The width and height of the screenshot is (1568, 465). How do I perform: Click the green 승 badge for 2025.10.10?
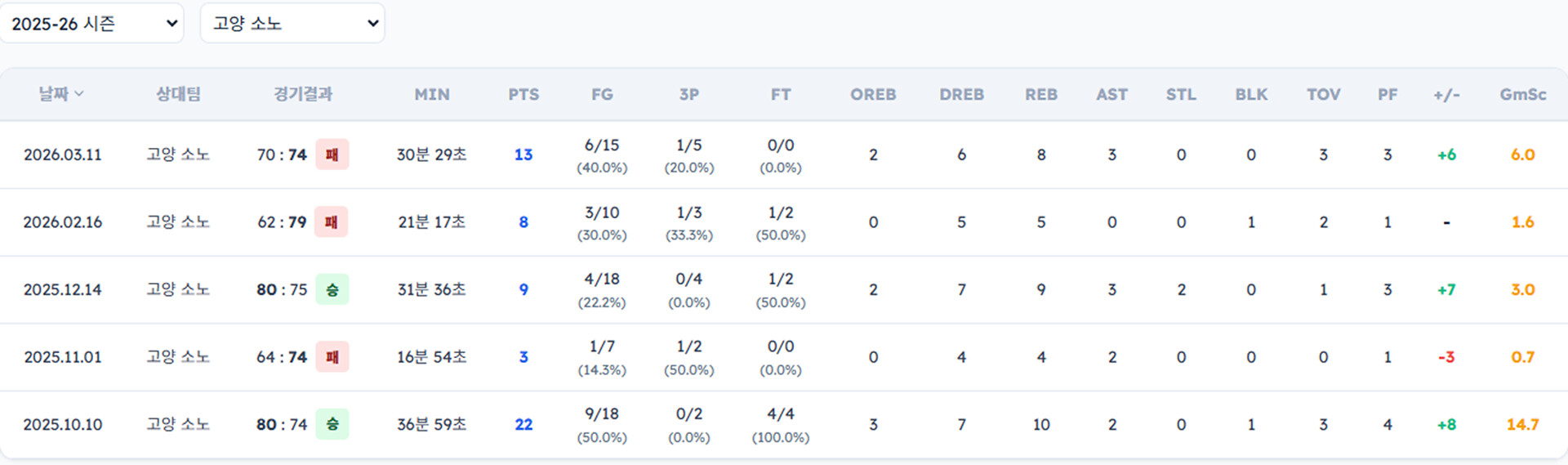(332, 424)
